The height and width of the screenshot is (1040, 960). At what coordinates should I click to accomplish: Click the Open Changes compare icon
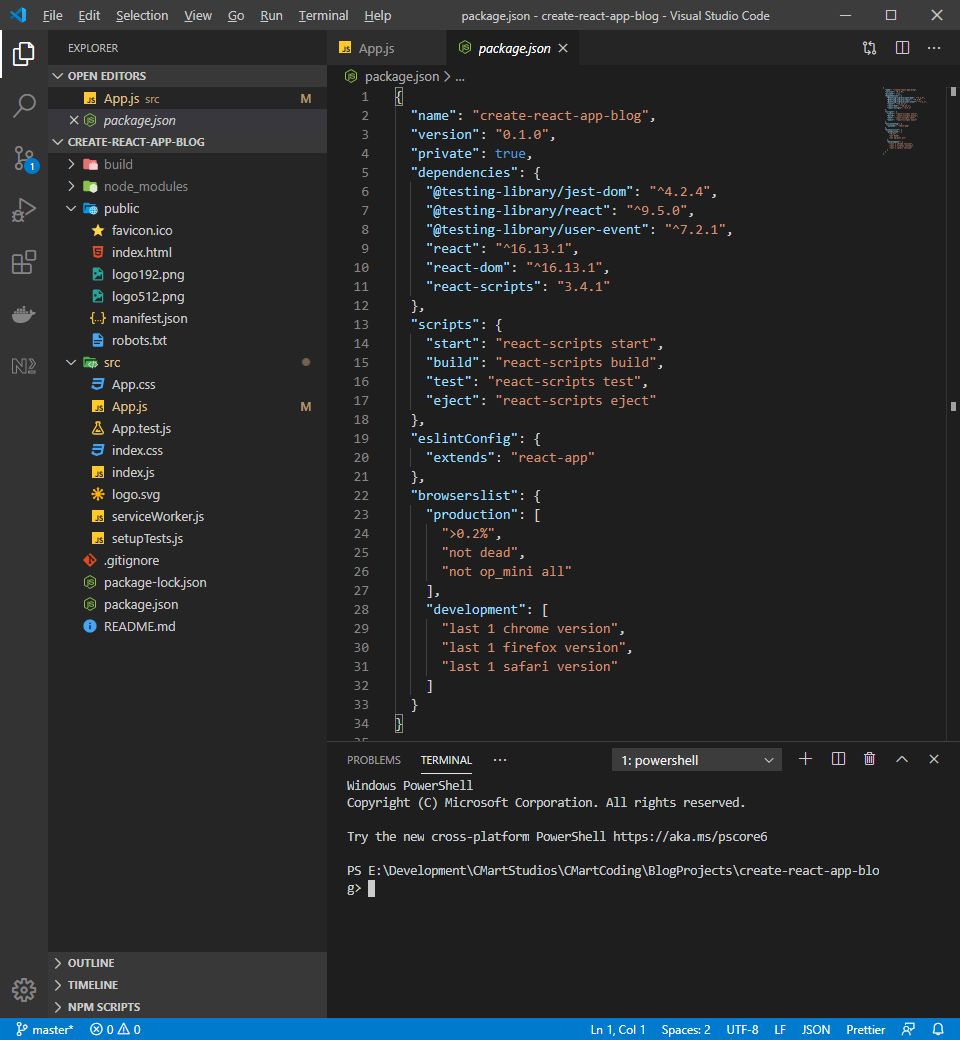tap(869, 48)
